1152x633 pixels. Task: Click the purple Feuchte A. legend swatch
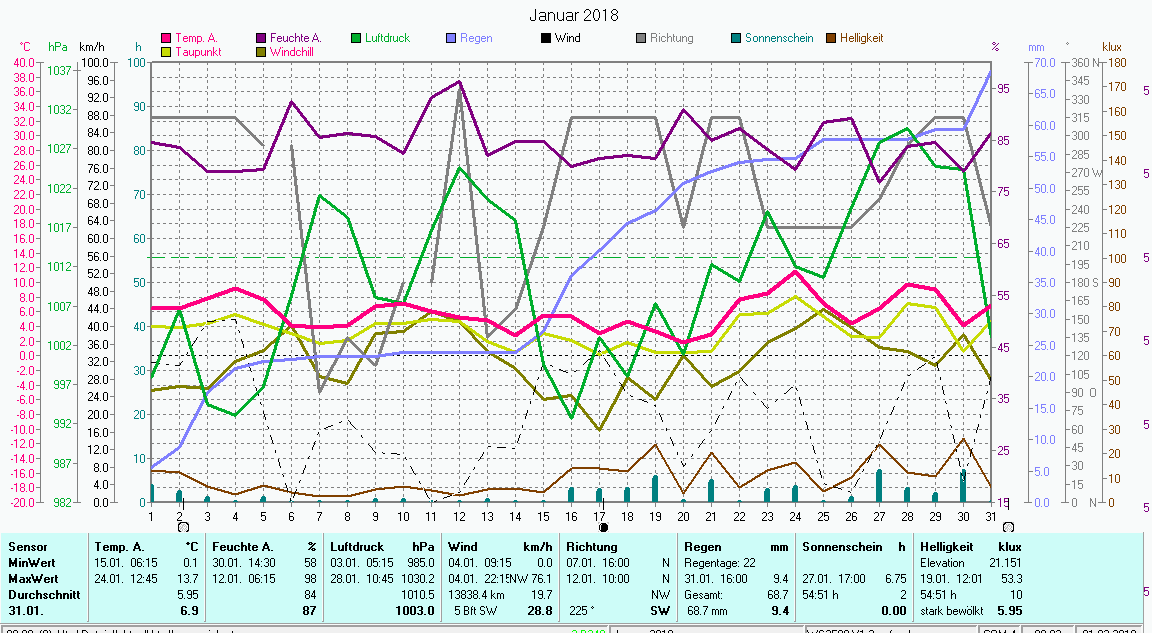point(261,38)
